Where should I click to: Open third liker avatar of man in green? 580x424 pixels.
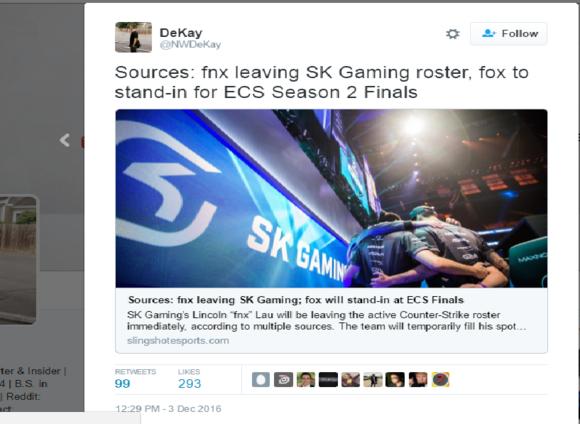pos(306,380)
